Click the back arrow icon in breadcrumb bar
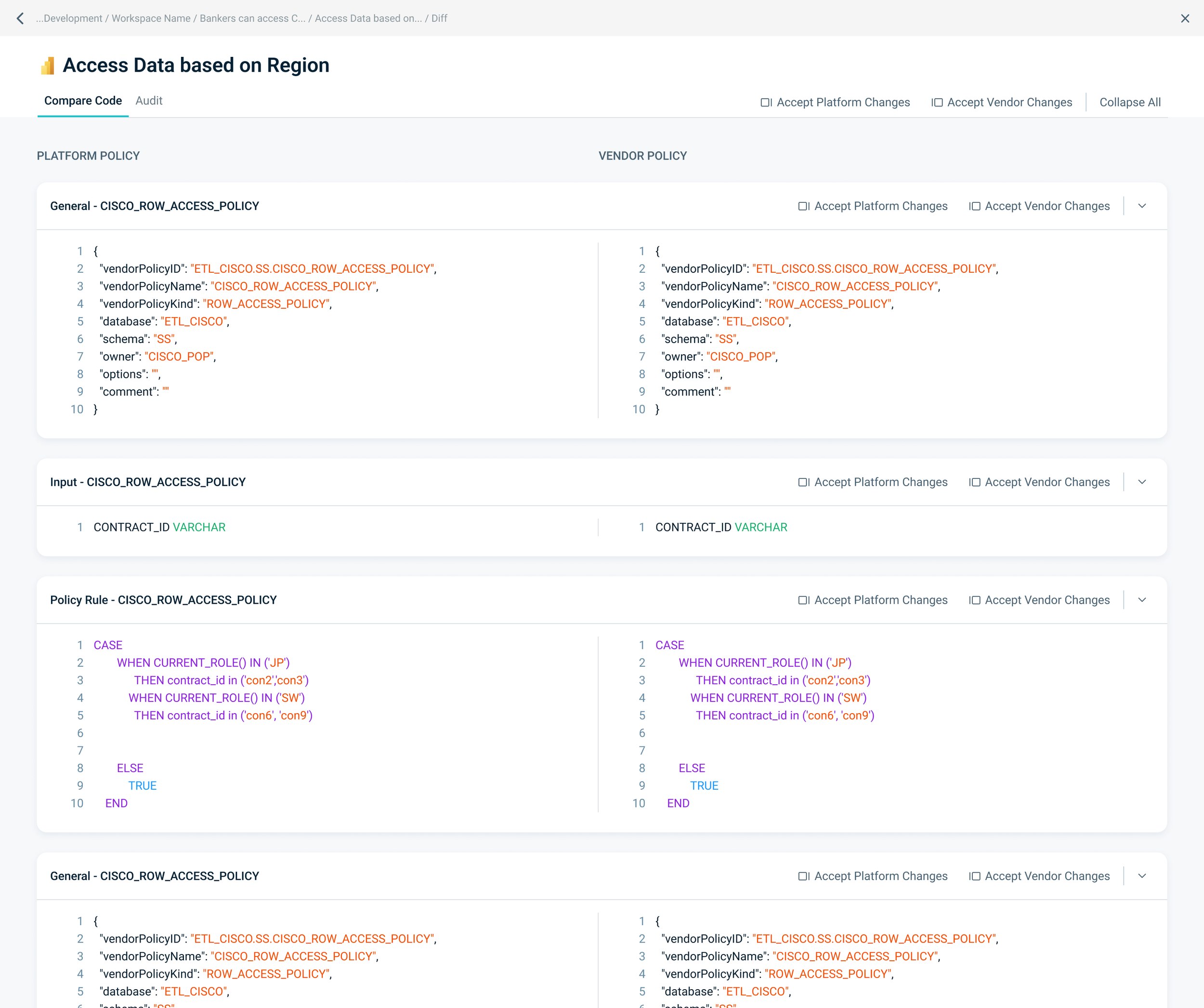The image size is (1204, 1008). coord(21,18)
